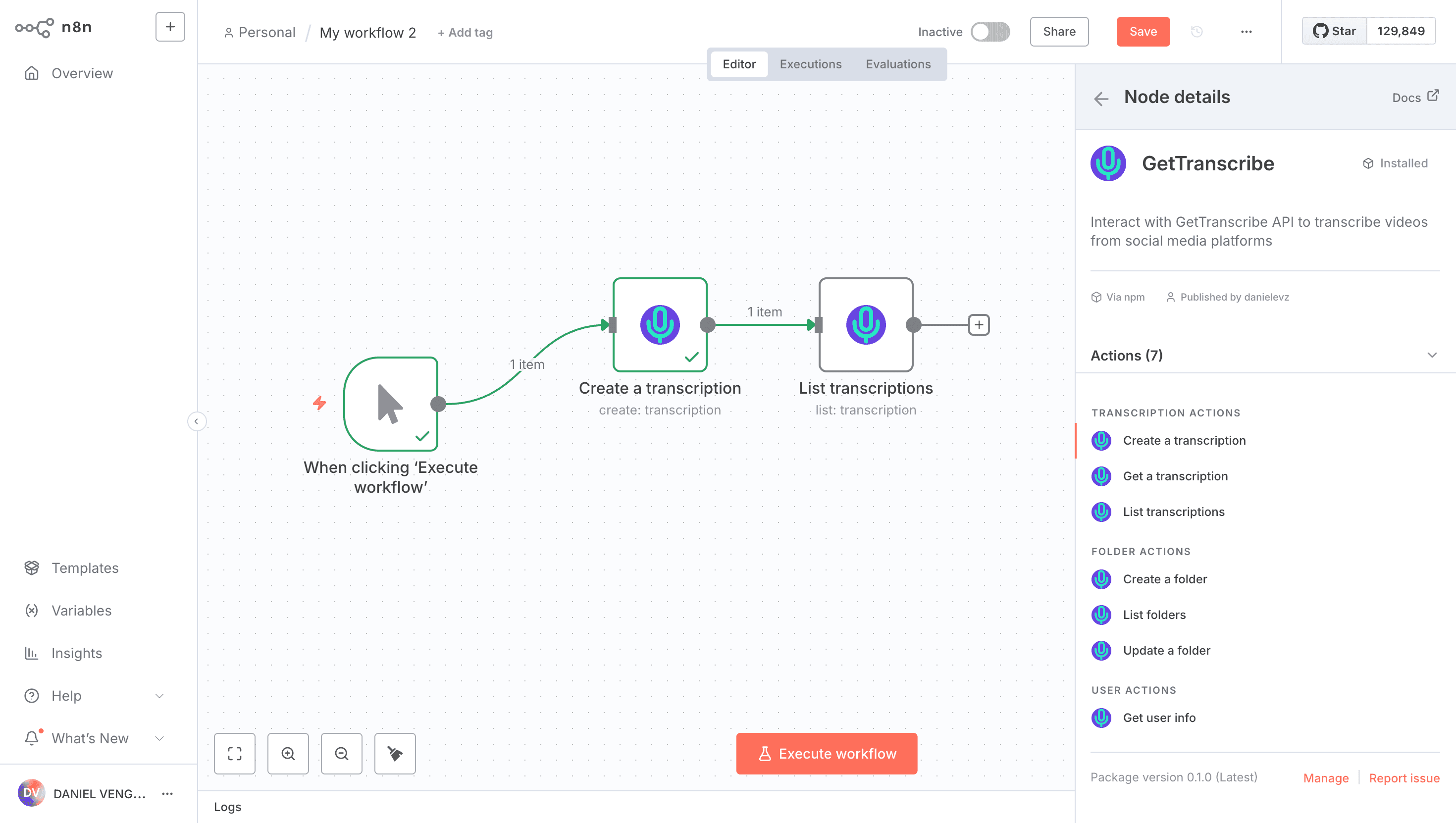Screen dimensions: 1456x823
Task: Select the Get a transcription action
Action: (x=1175, y=476)
